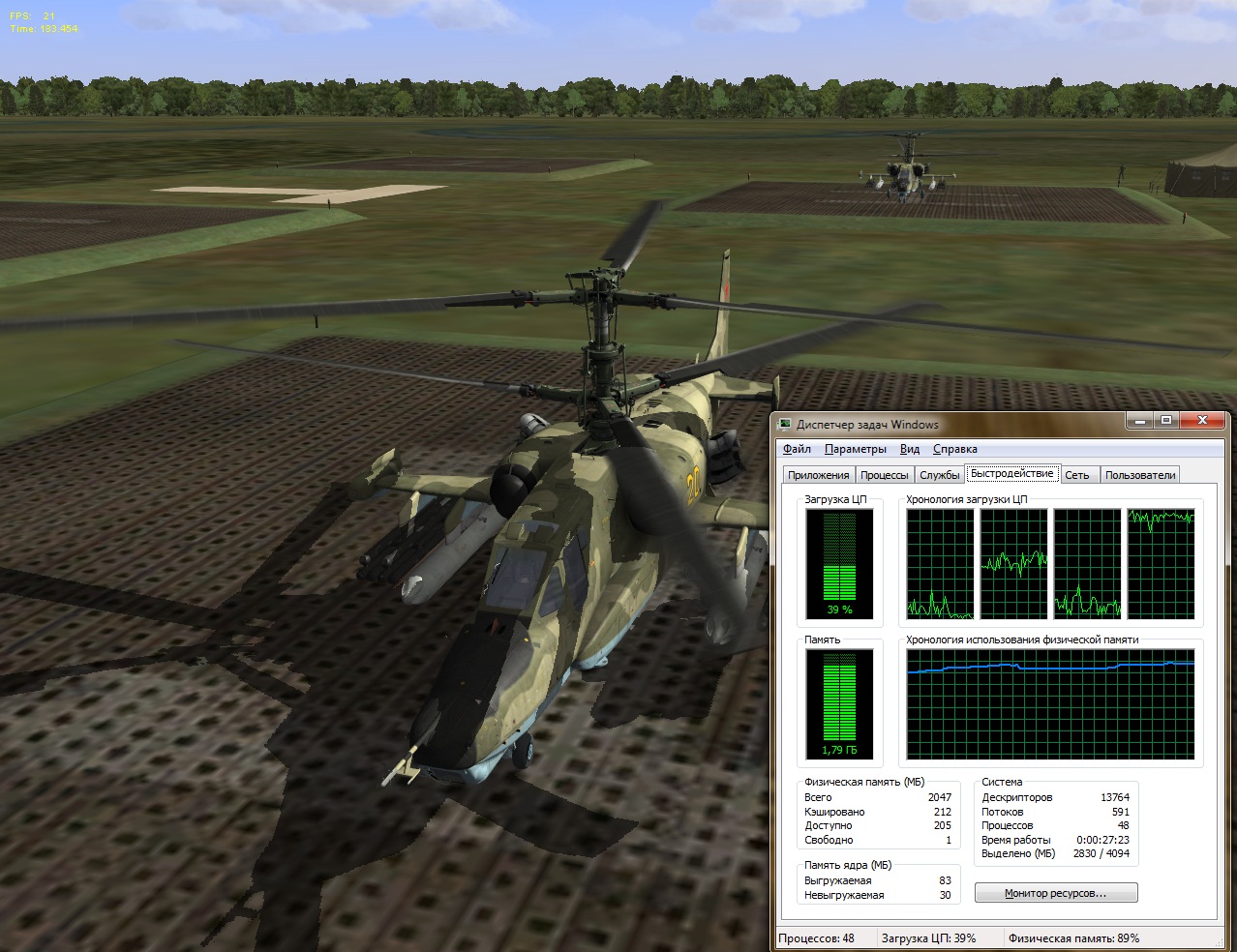Image resolution: width=1237 pixels, height=952 pixels.
Task: Click the second CPU core history graph
Action: (1013, 564)
